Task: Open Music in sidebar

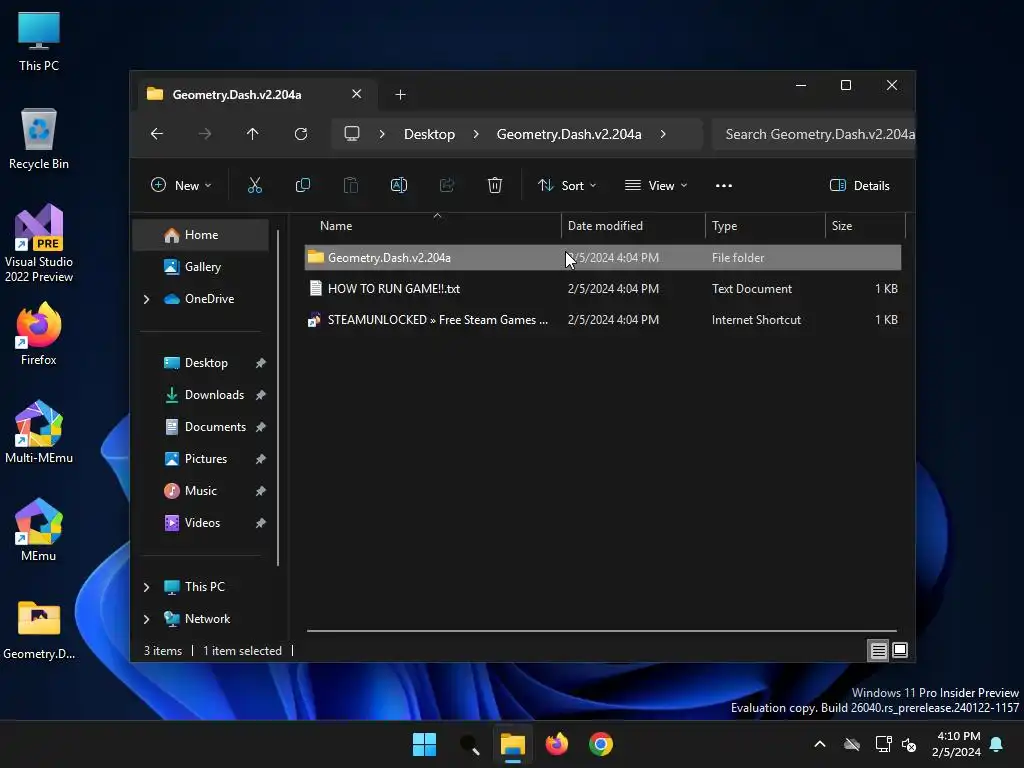Action: click(x=201, y=491)
